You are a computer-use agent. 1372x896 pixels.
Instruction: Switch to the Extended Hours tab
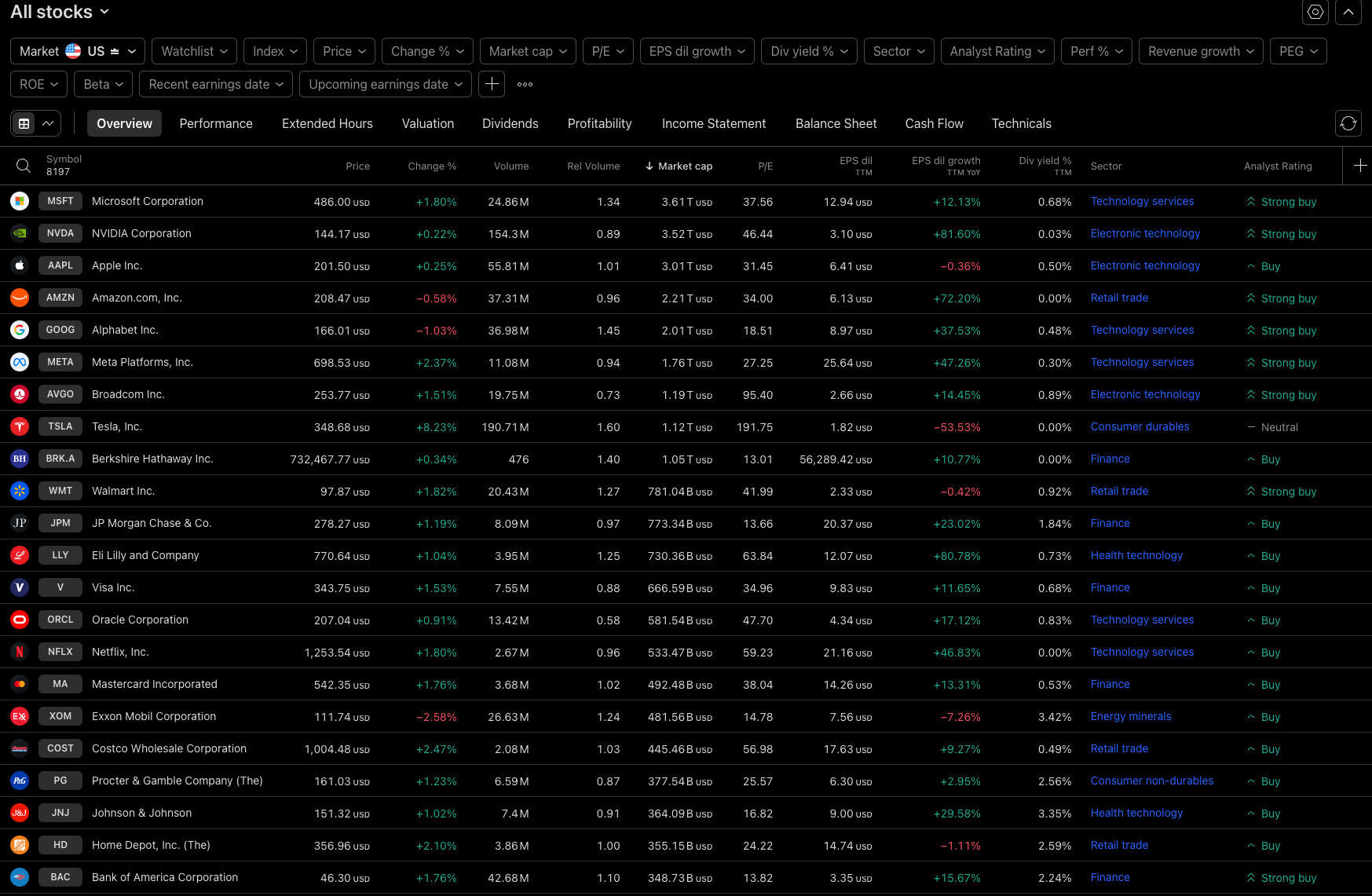point(327,123)
